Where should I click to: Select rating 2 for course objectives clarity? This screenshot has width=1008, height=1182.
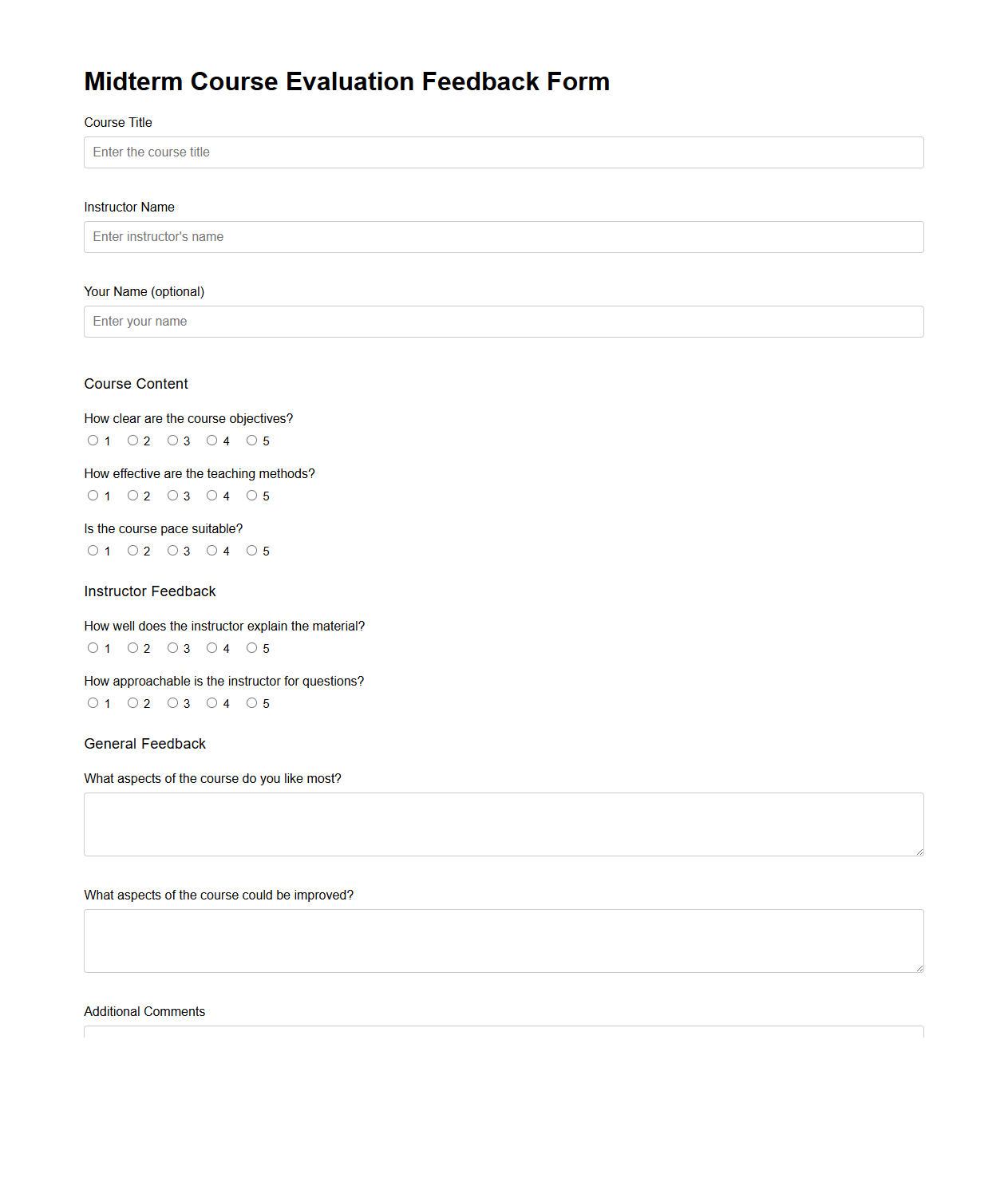pyautogui.click(x=132, y=440)
